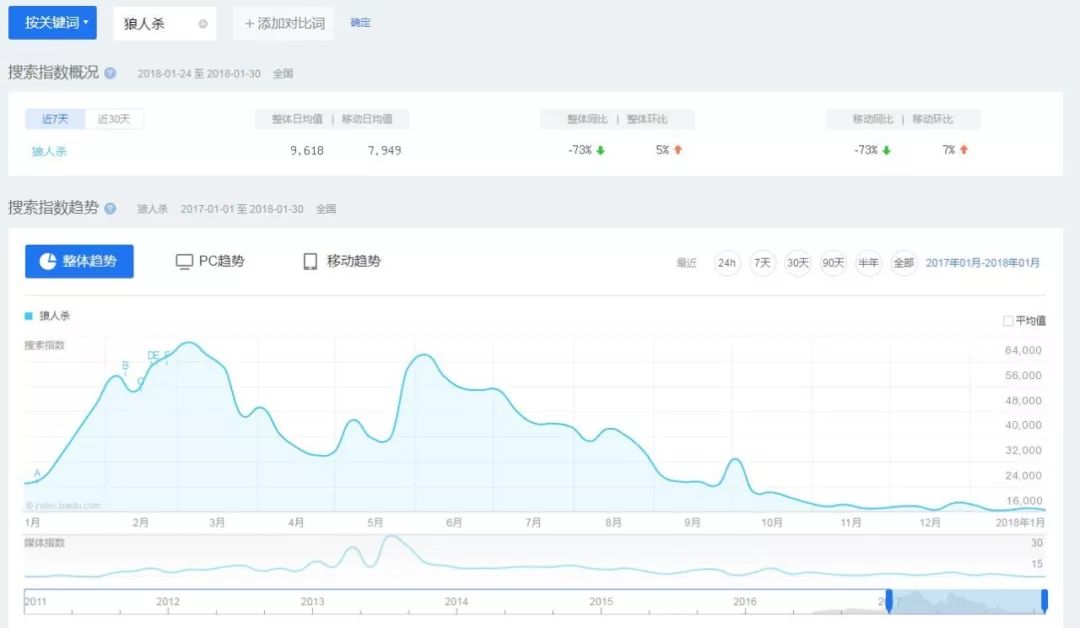The image size is (1080, 628).
Task: Click the help icon beside 搜索指数概况
Action: coord(110,73)
